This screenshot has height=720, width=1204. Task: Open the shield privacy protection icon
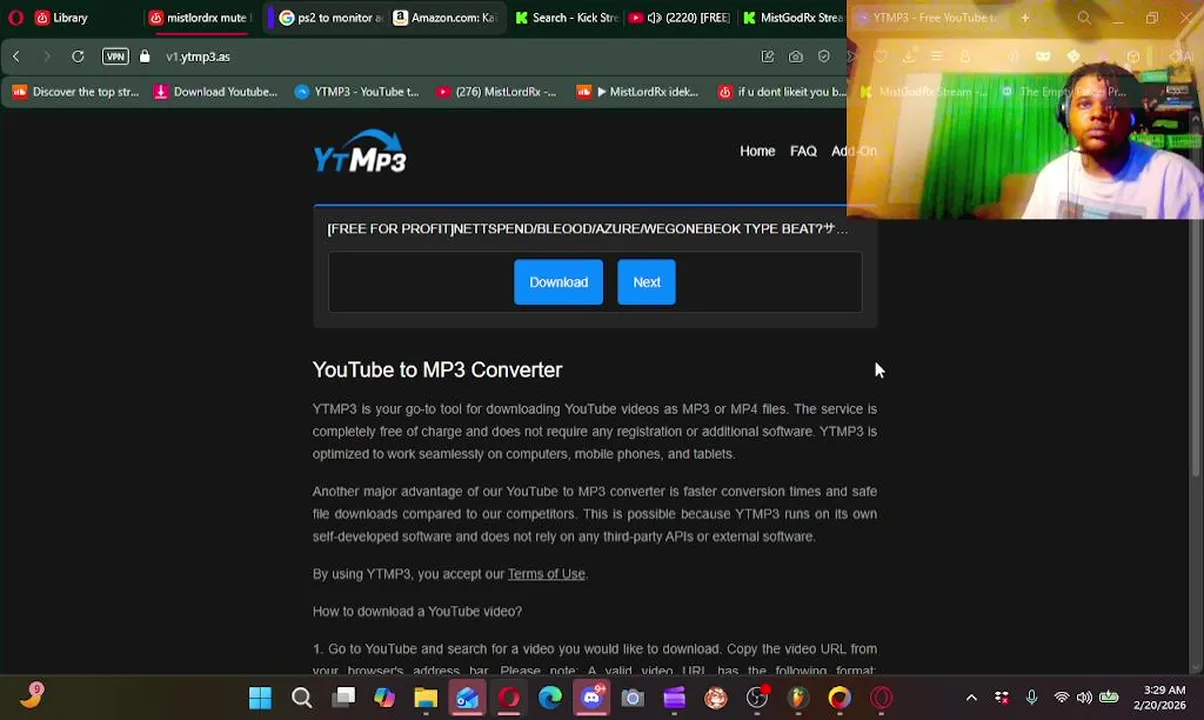pyautogui.click(x=823, y=57)
